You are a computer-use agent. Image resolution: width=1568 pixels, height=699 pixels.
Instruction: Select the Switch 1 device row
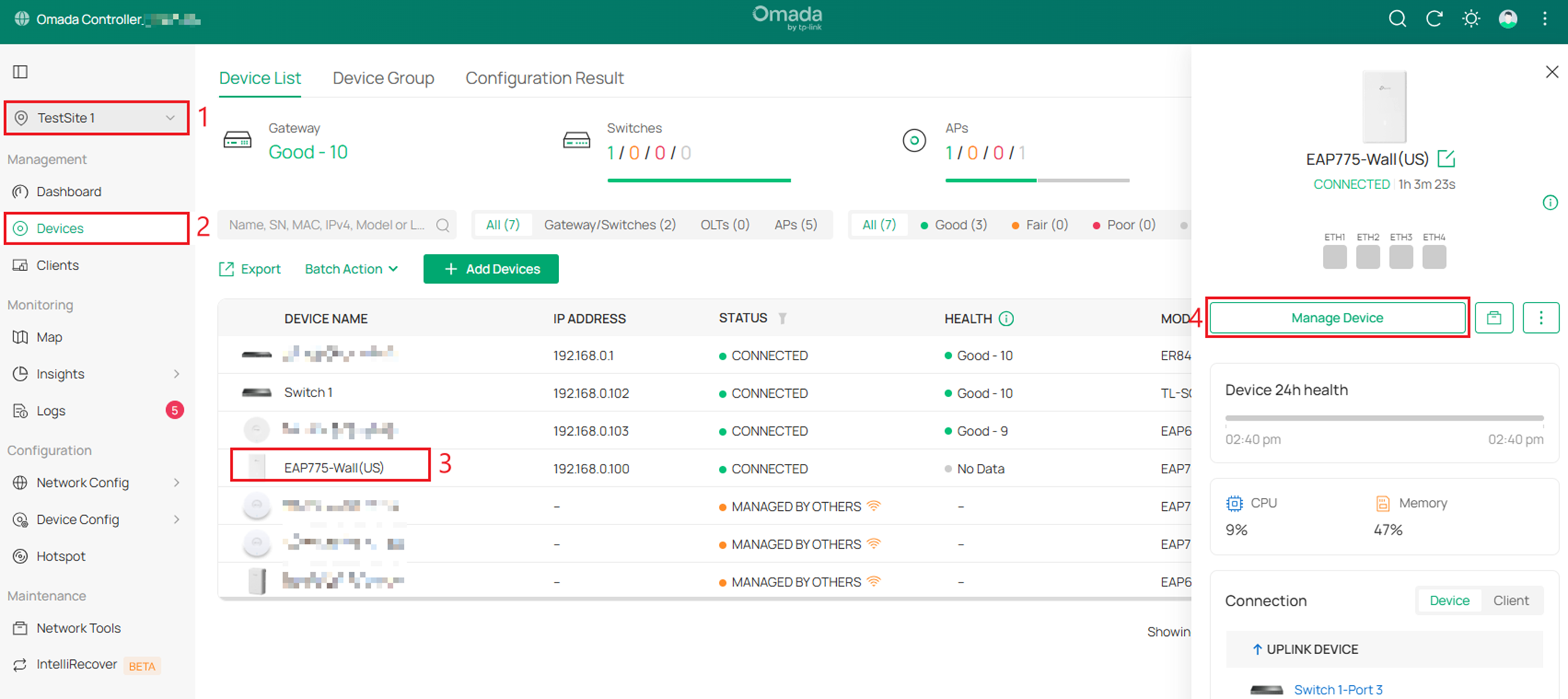tap(704, 393)
